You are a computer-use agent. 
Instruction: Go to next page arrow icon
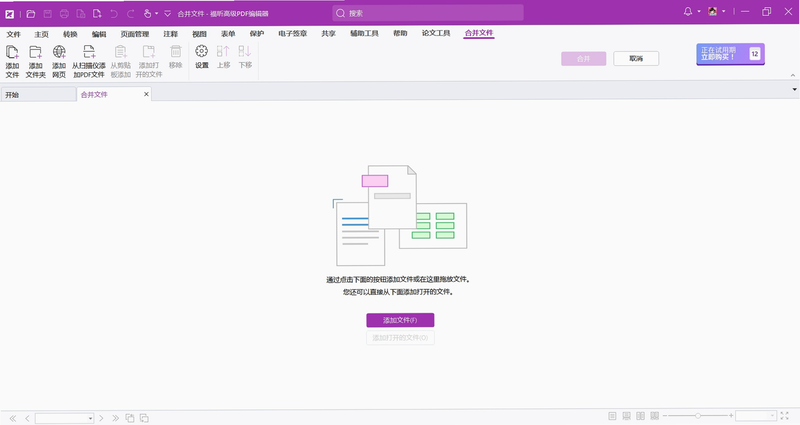pyautogui.click(x=101, y=418)
